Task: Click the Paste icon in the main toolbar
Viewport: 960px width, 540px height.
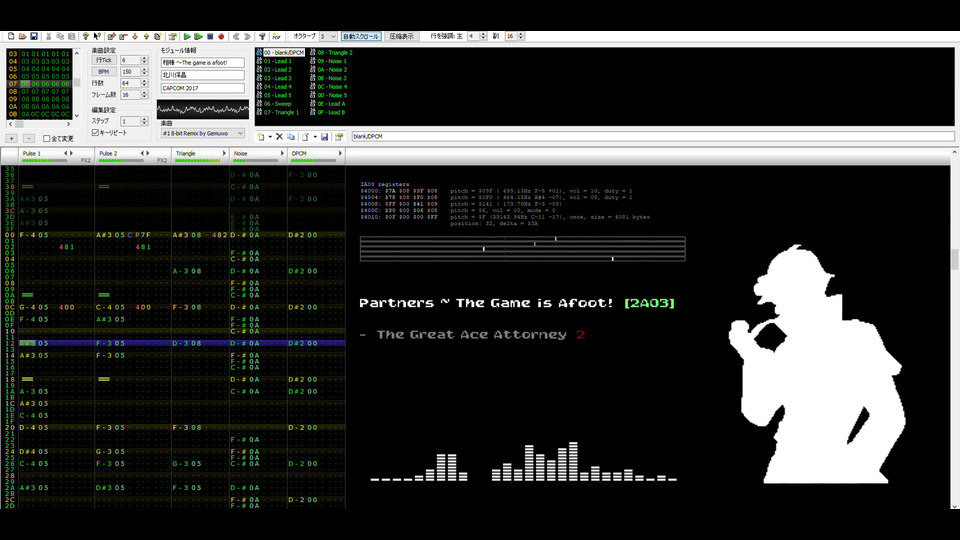Action: pyautogui.click(x=72, y=37)
